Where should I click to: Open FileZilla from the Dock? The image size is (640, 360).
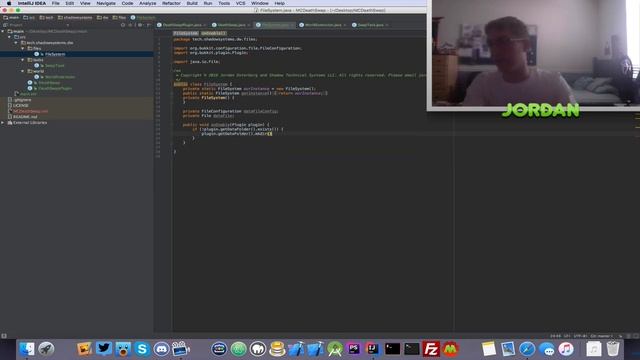[x=431, y=349]
